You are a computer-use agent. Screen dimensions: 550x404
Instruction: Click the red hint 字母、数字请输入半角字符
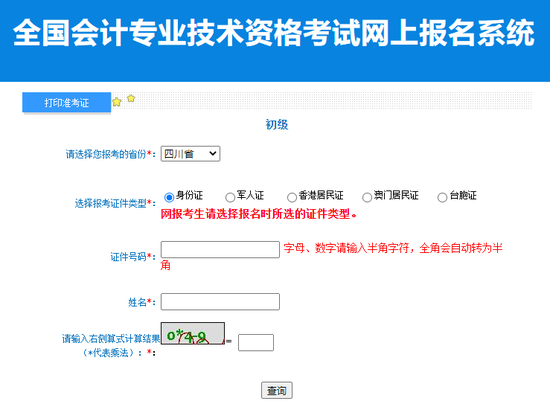[x=346, y=248]
